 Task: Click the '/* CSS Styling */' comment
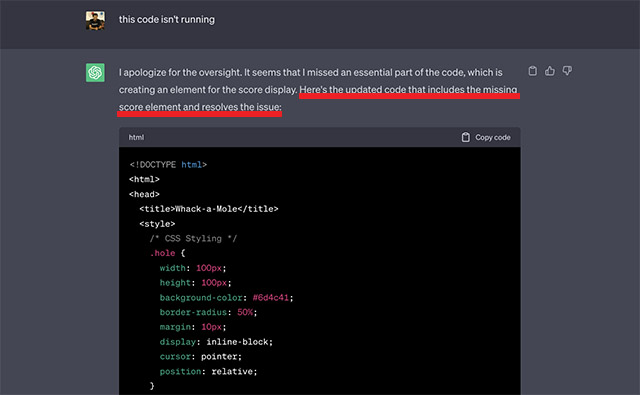point(193,238)
